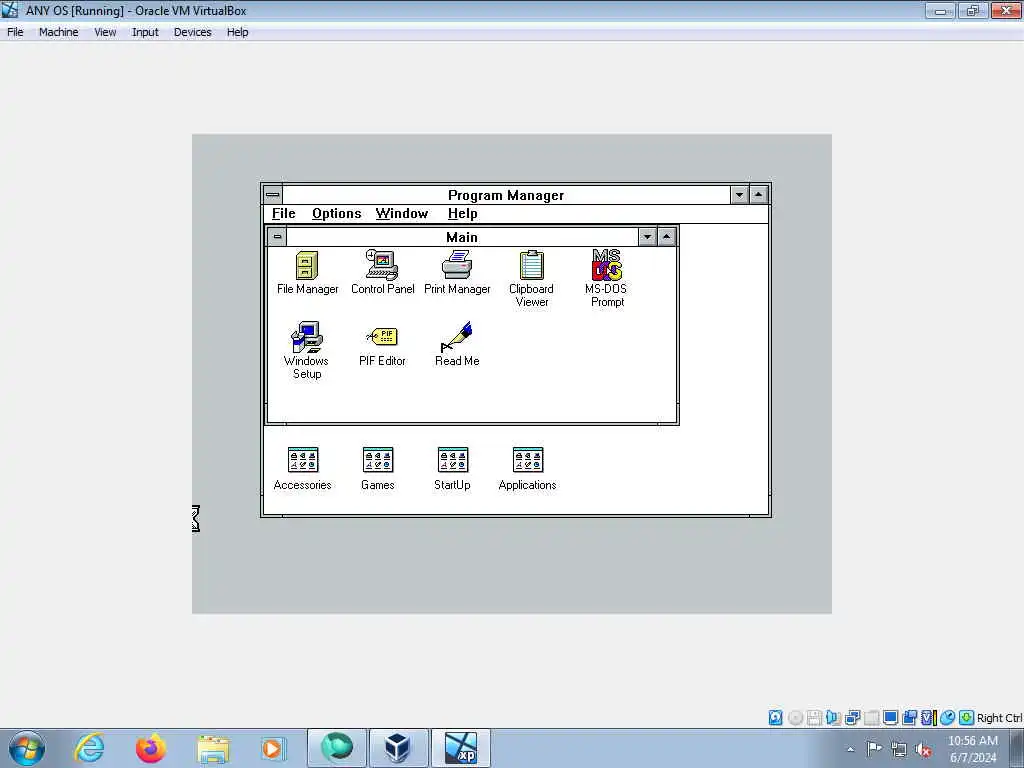Switch to the XP taskbar button
1024x768 pixels.
[460, 748]
